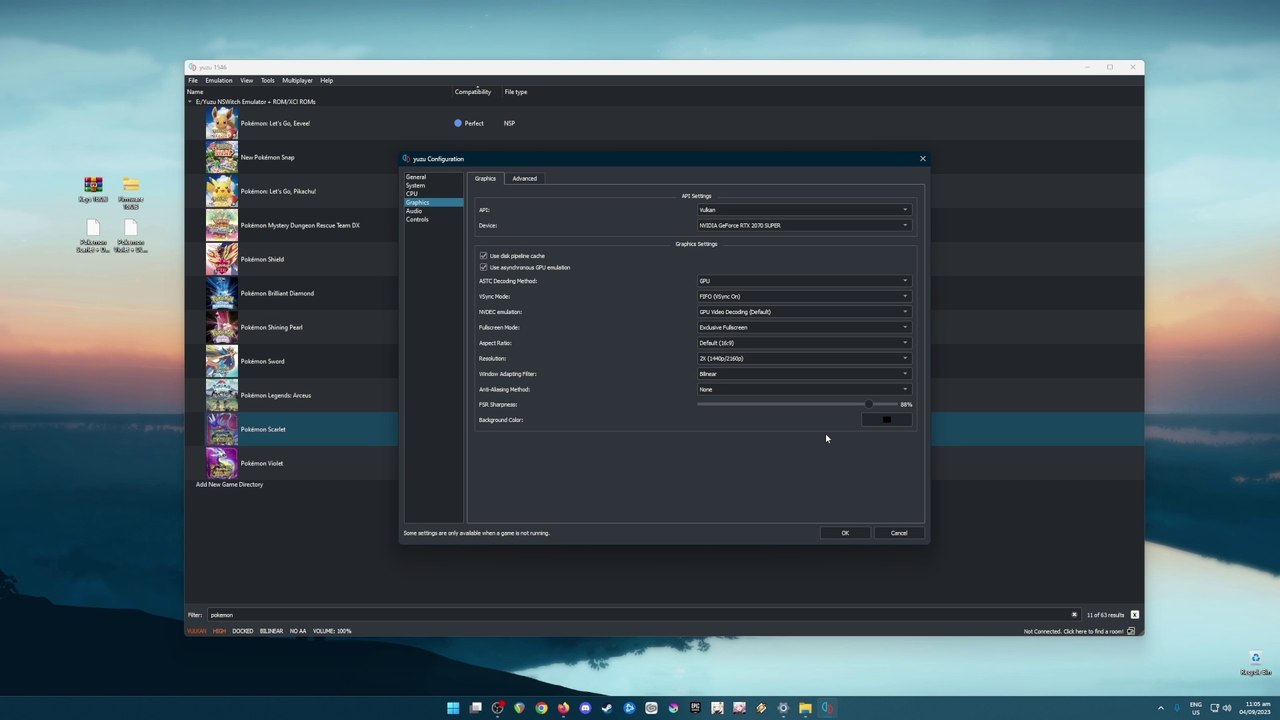Image resolution: width=1280 pixels, height=720 pixels.
Task: Open Discord from the taskbar
Action: pyautogui.click(x=585, y=708)
